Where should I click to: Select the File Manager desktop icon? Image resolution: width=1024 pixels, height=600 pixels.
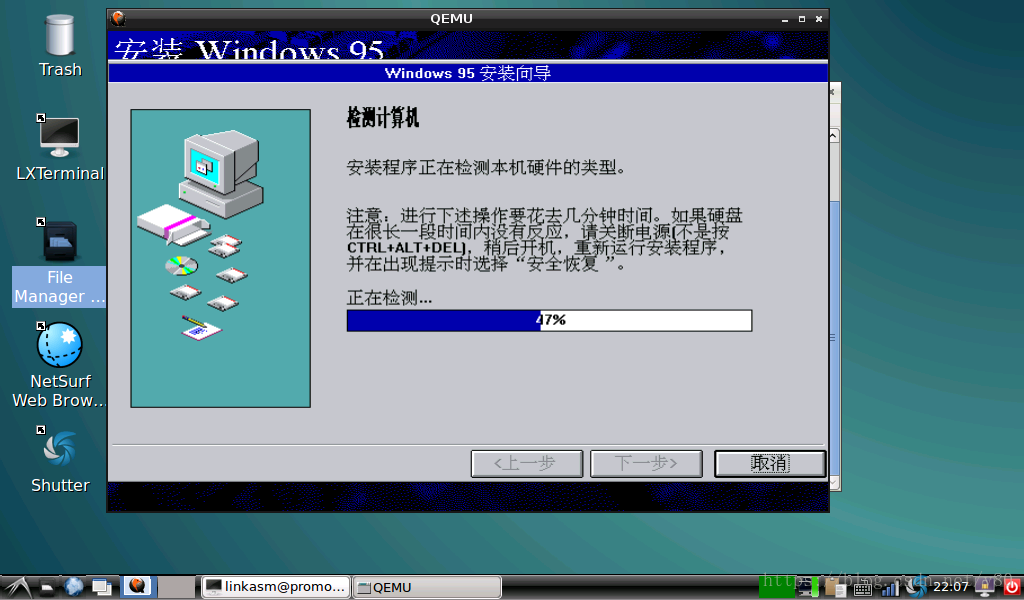pyautogui.click(x=59, y=262)
